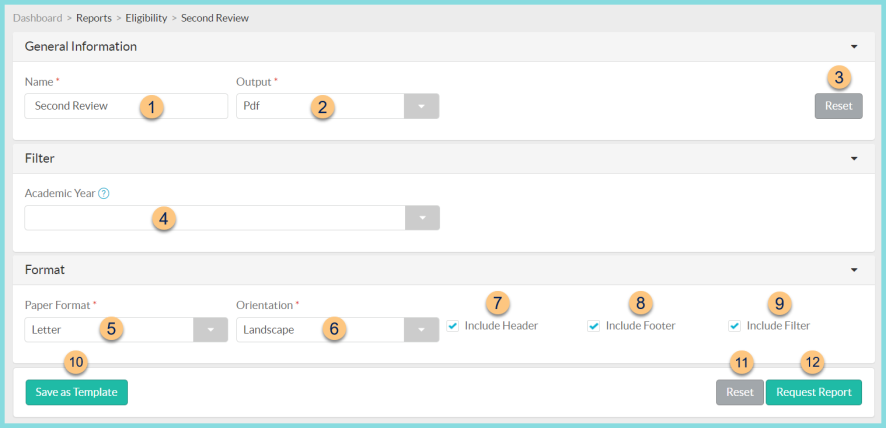Screen dimensions: 886x428
Task: Click Reset in the General Information section
Action: pyautogui.click(x=839, y=106)
